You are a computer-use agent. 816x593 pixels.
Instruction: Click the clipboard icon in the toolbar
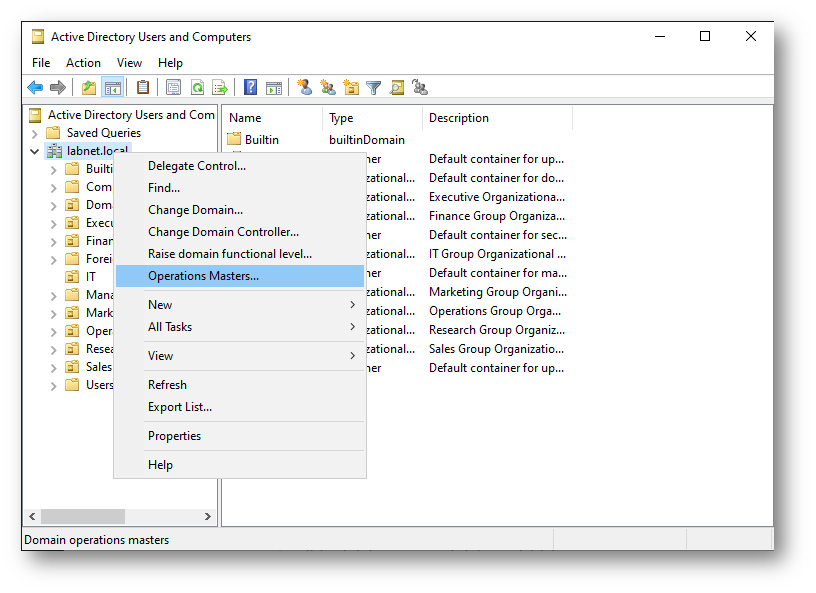point(143,87)
